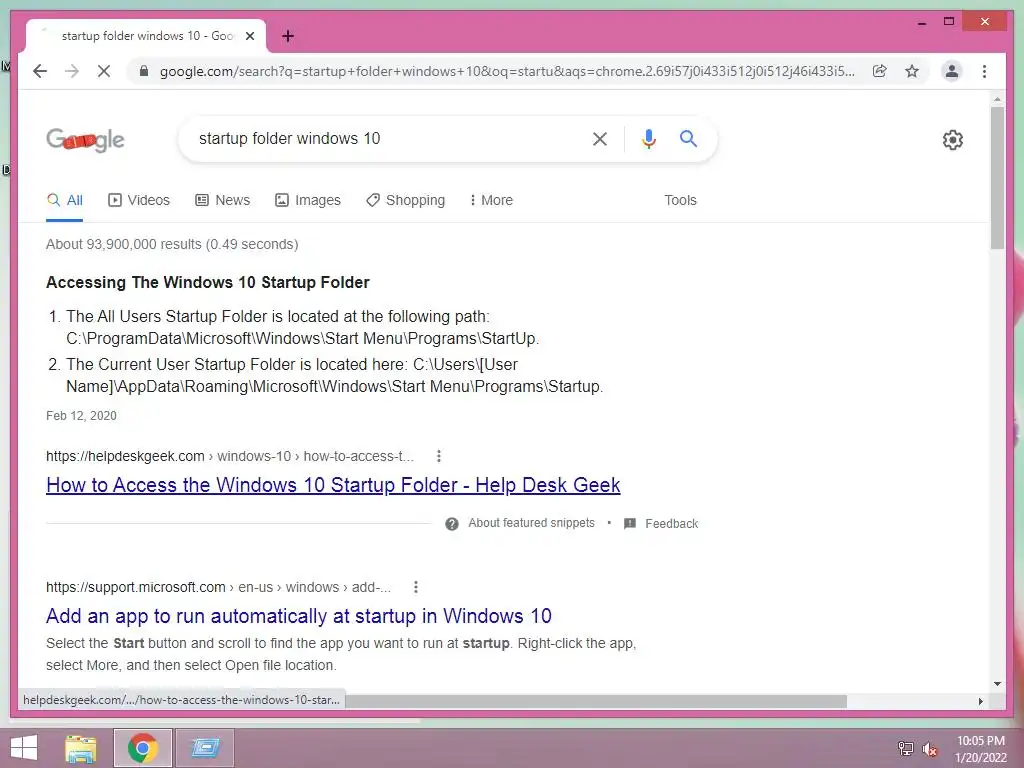
Task: Open the network tray icon
Action: coord(906,749)
